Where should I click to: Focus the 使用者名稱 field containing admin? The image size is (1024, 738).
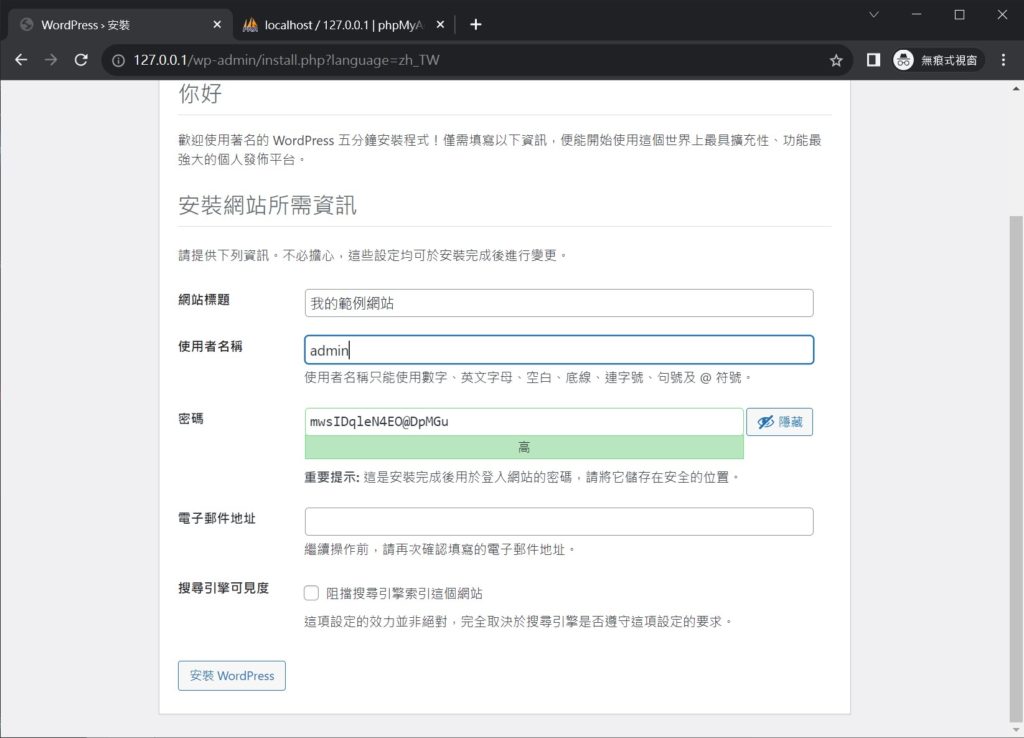click(x=559, y=350)
